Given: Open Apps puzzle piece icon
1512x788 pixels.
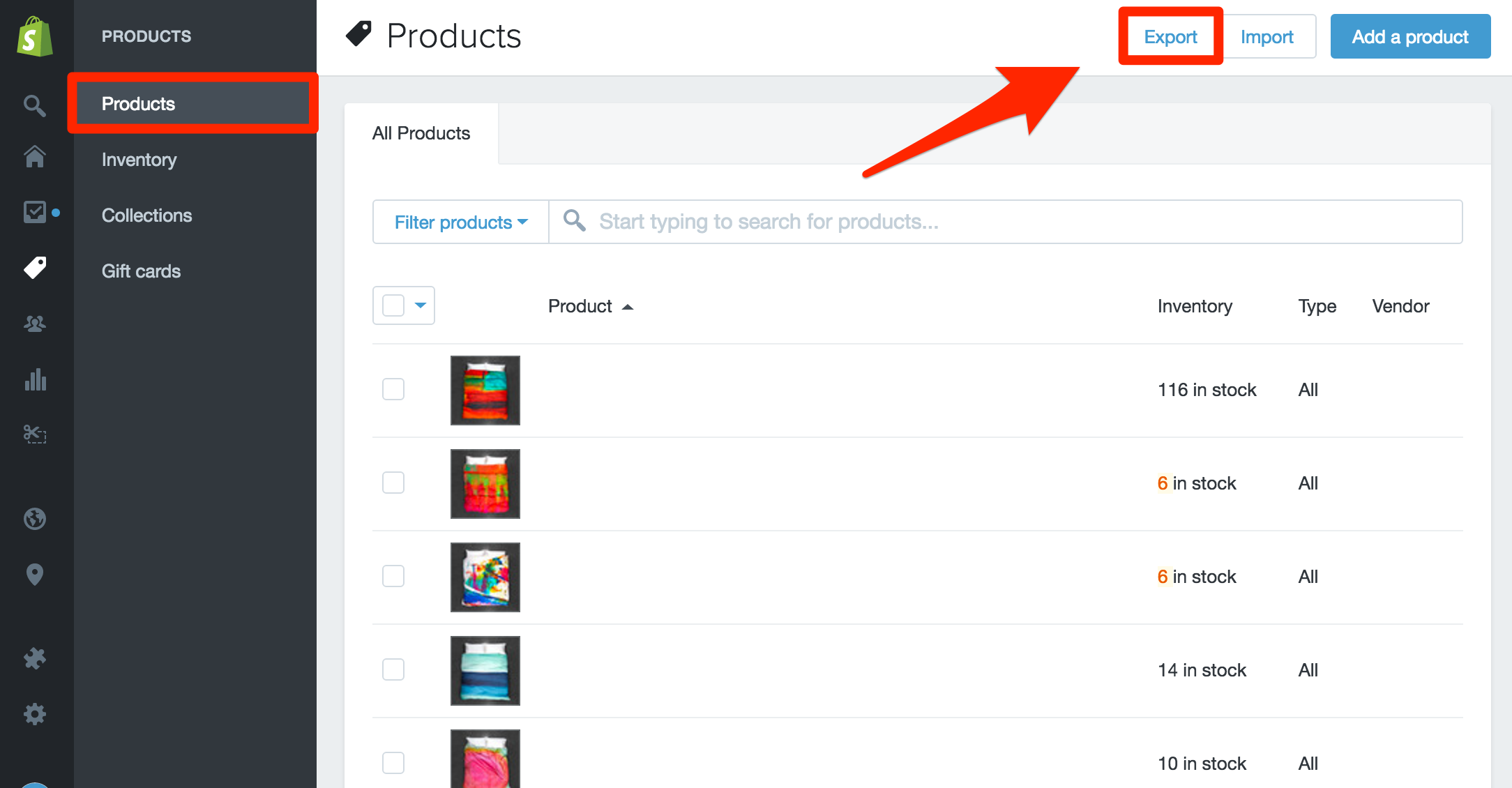Looking at the screenshot, I should [35, 658].
